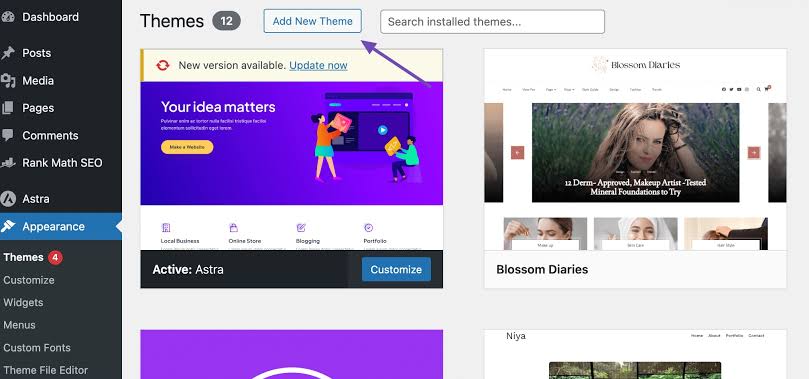The image size is (809, 379).
Task: Click 'Your idea matters' headline in preview
Action: pyautogui.click(x=218, y=107)
